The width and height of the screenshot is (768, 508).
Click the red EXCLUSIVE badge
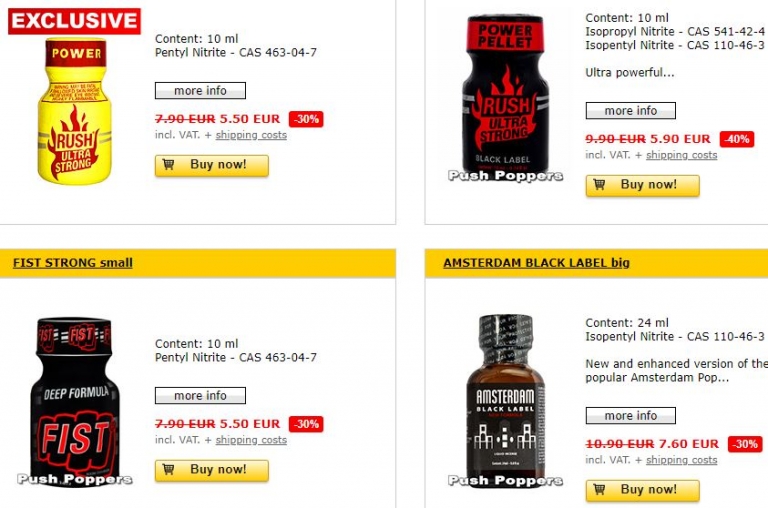coord(74,21)
